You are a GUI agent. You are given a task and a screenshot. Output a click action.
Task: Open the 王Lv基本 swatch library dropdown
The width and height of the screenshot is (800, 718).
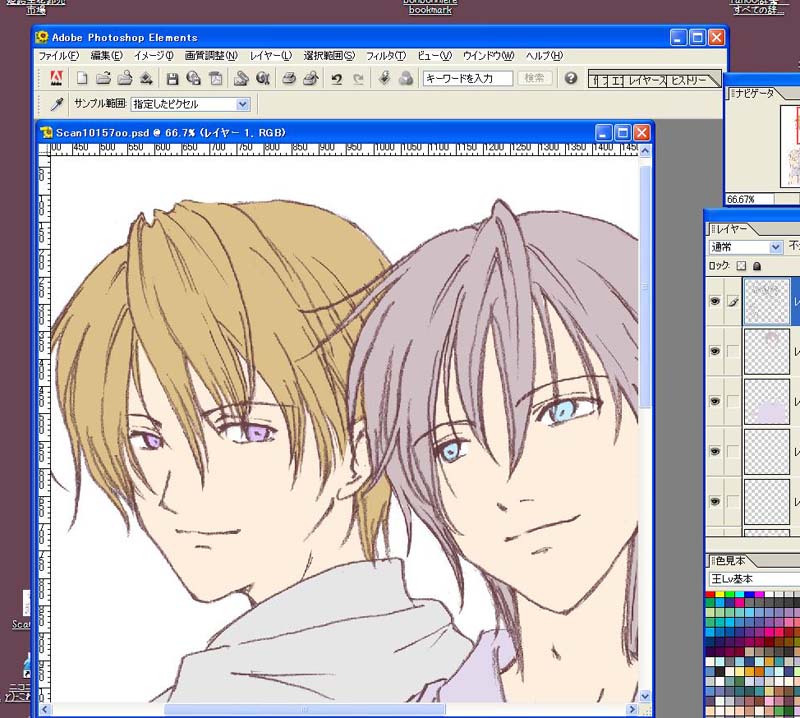[x=754, y=579]
